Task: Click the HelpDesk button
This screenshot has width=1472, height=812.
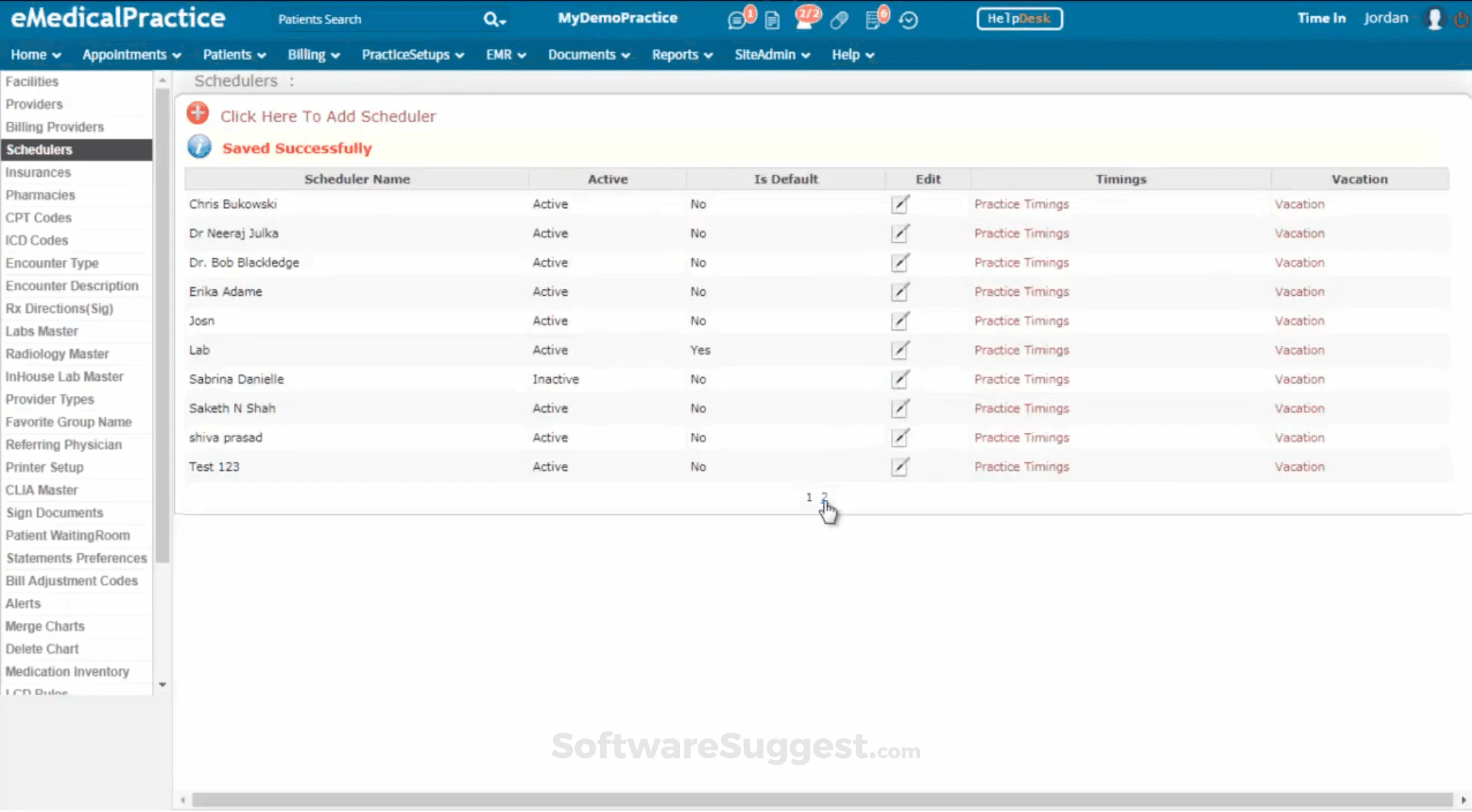Action: pyautogui.click(x=1019, y=18)
